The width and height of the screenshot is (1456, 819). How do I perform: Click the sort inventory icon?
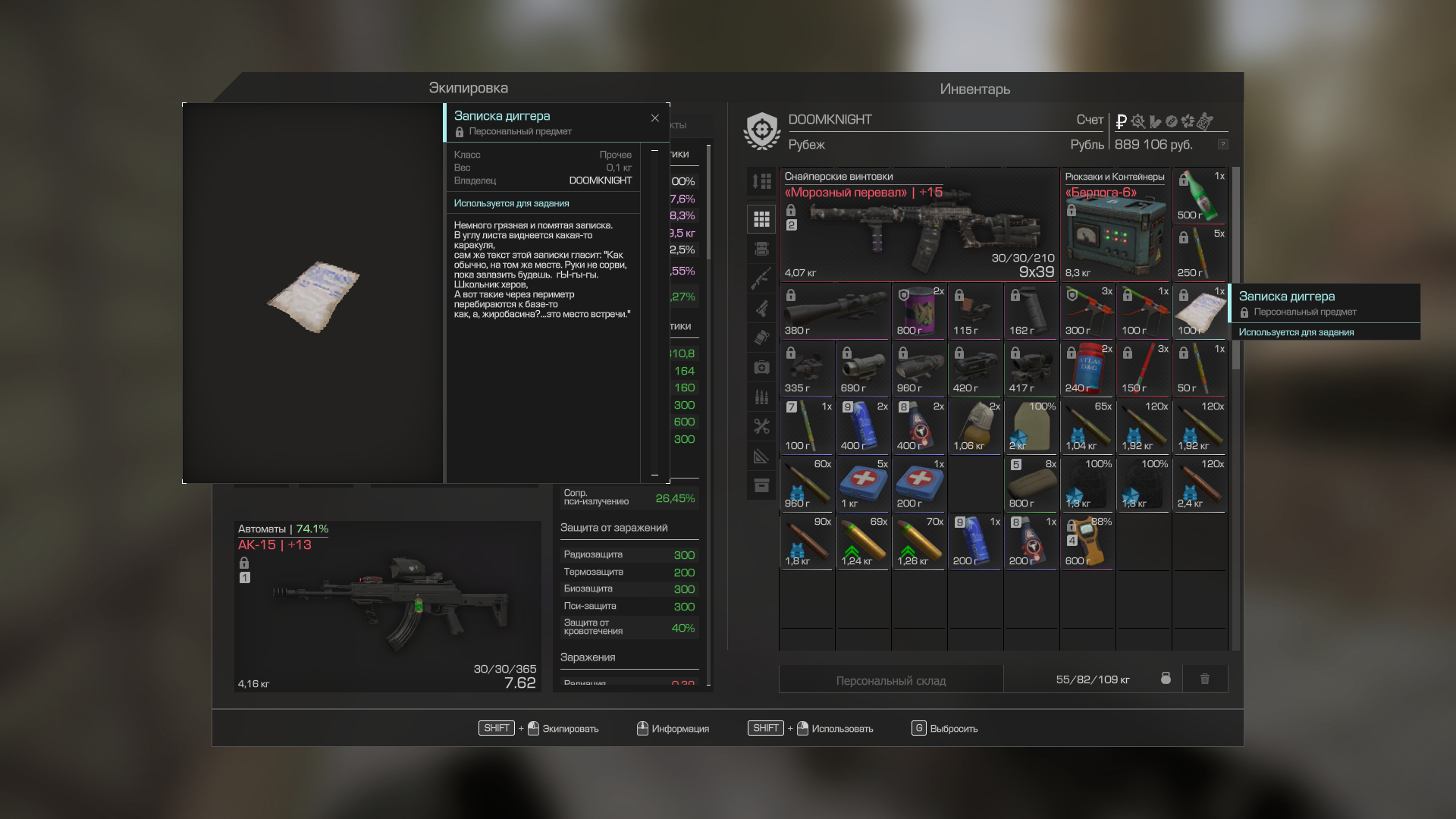(x=761, y=181)
